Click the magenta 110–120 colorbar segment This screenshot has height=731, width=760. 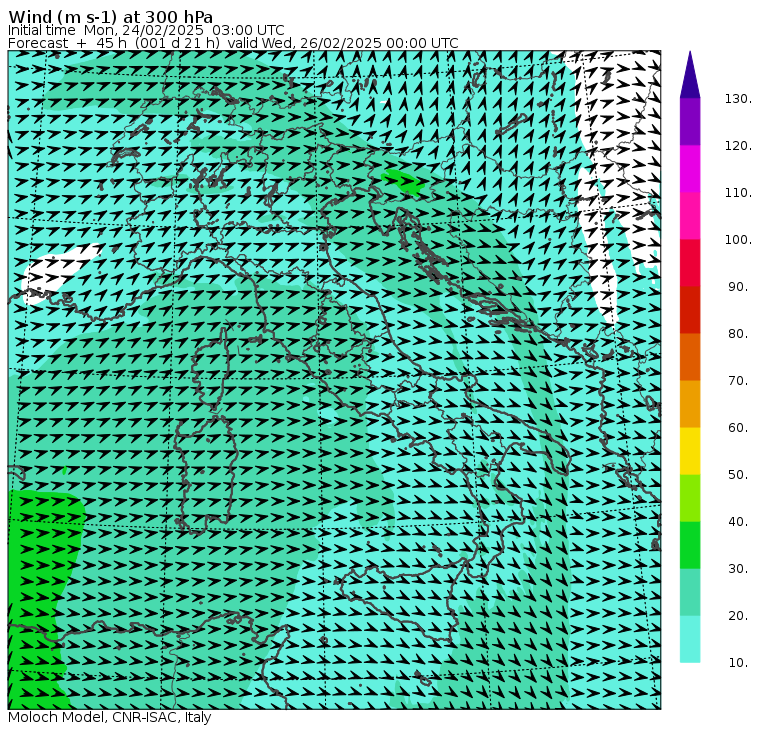(690, 169)
